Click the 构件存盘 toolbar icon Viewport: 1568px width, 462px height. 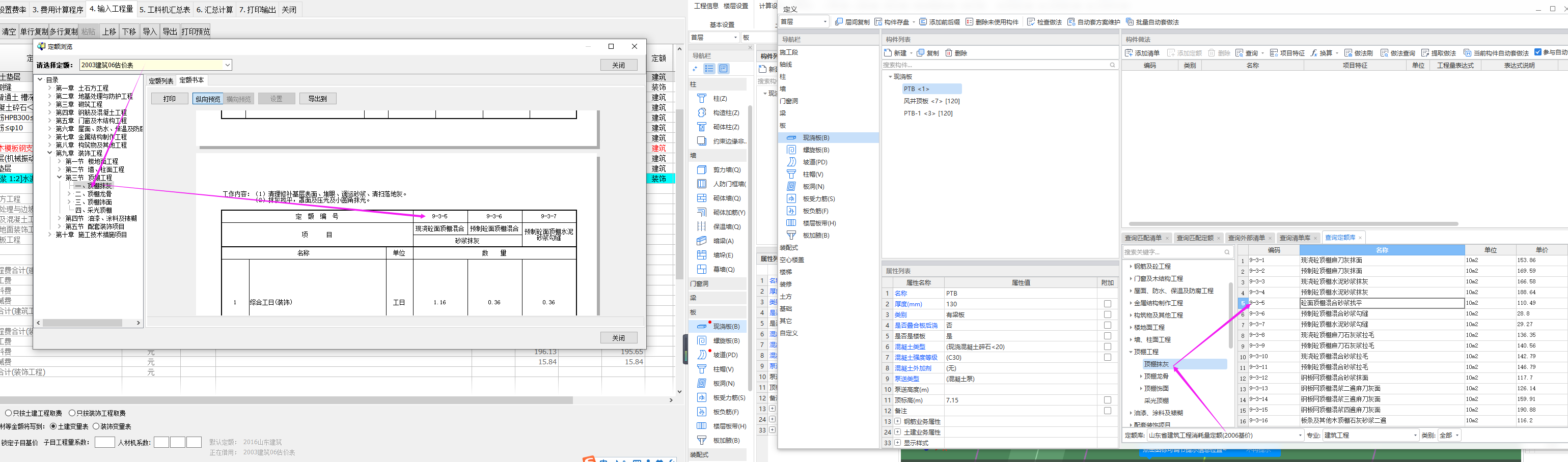pyautogui.click(x=878, y=22)
